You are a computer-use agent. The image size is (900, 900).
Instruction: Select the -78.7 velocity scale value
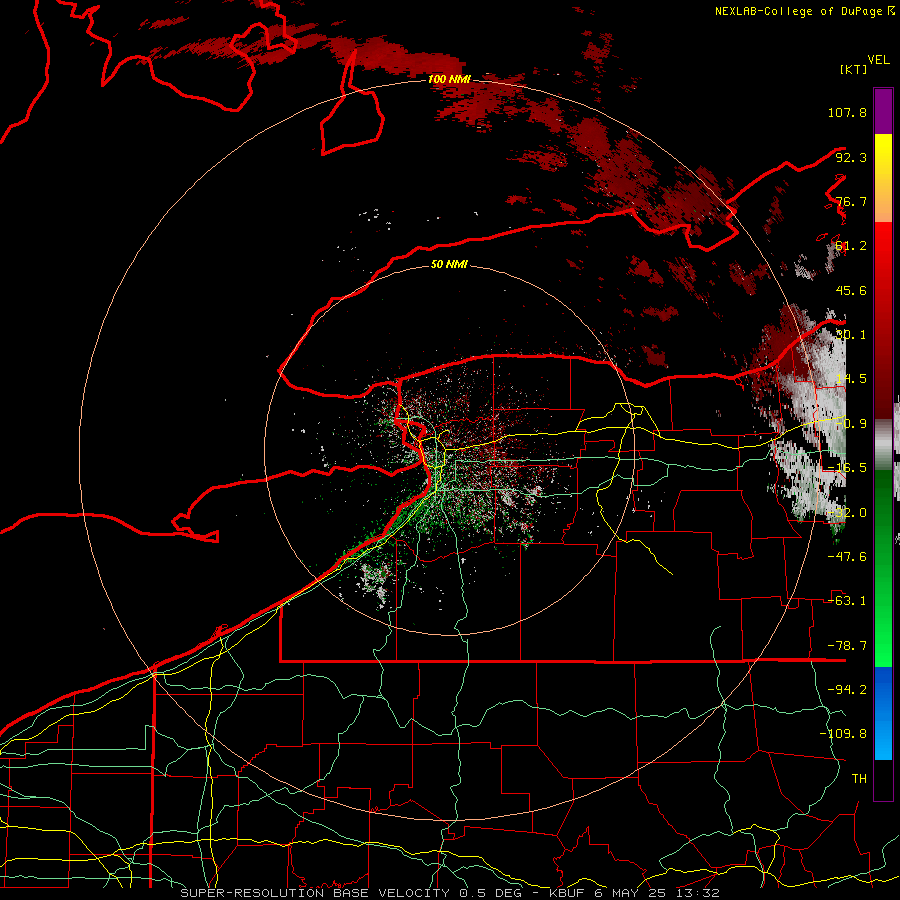pyautogui.click(x=847, y=645)
